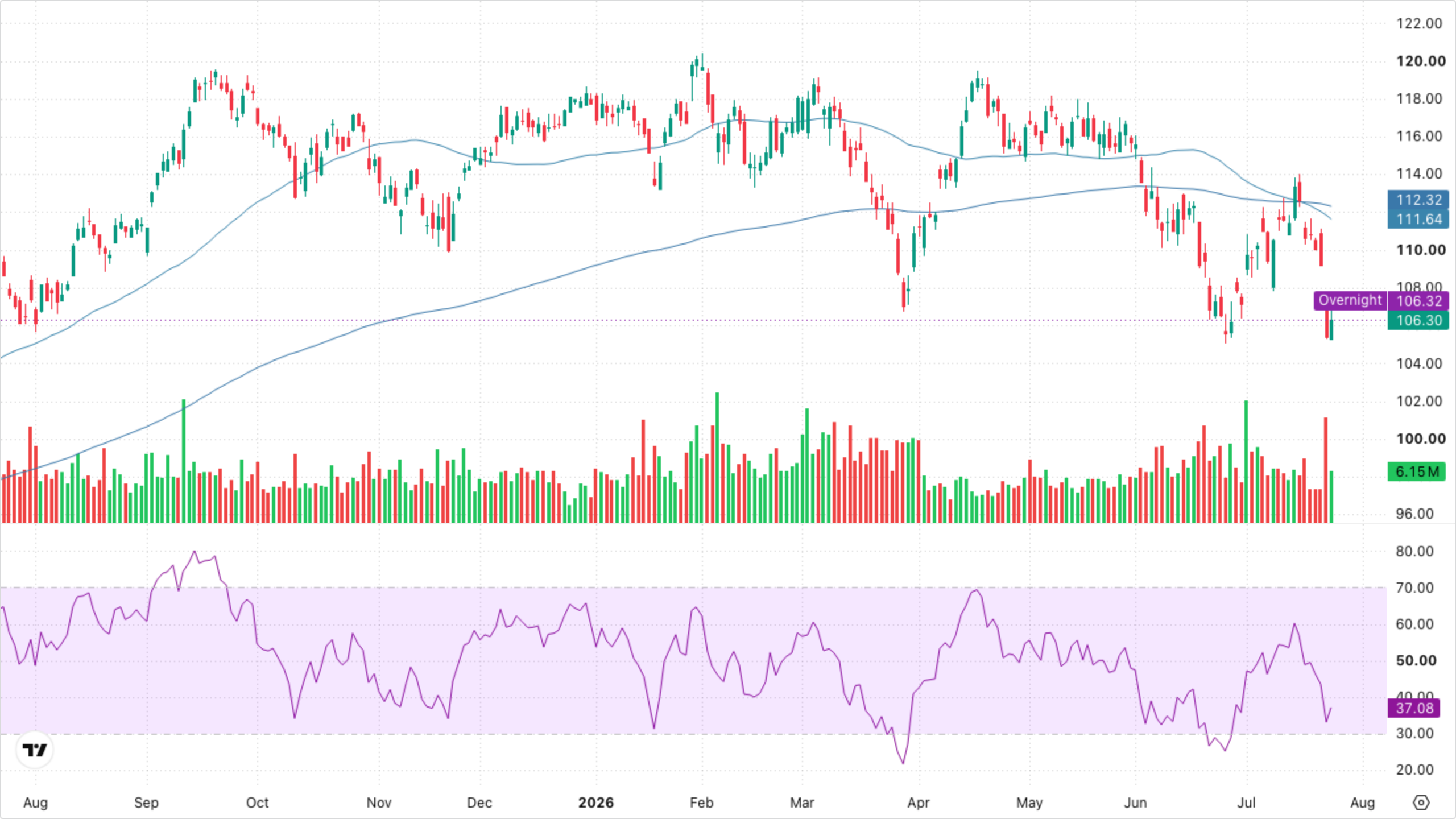Click the 111.64 moving average label
The image size is (1456, 819).
pos(1418,219)
